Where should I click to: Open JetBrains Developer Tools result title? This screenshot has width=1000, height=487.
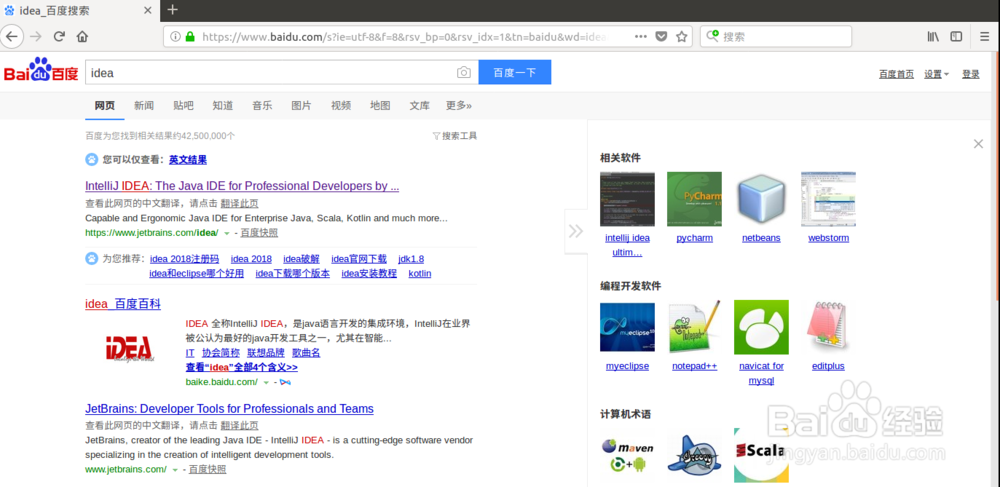pos(230,409)
